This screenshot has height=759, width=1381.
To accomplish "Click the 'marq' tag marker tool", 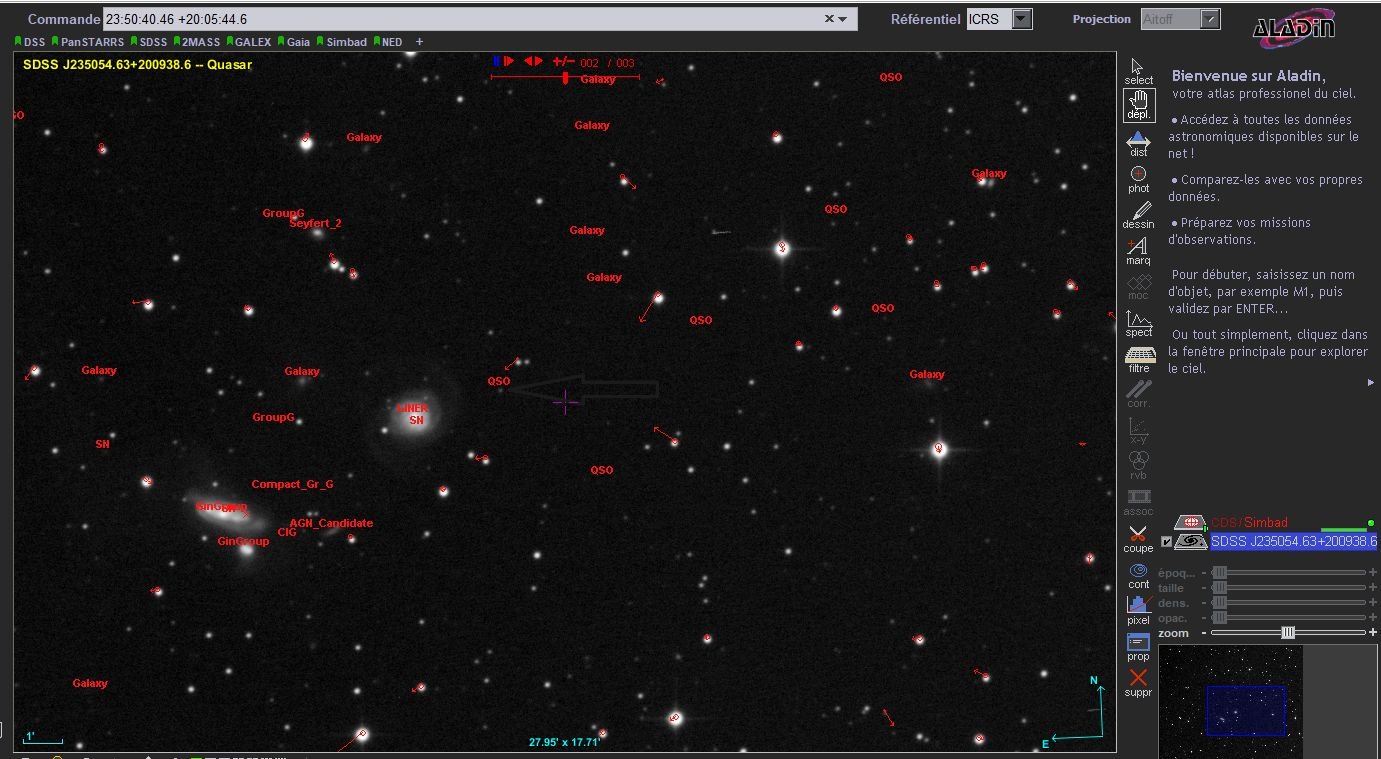I will coord(1138,251).
